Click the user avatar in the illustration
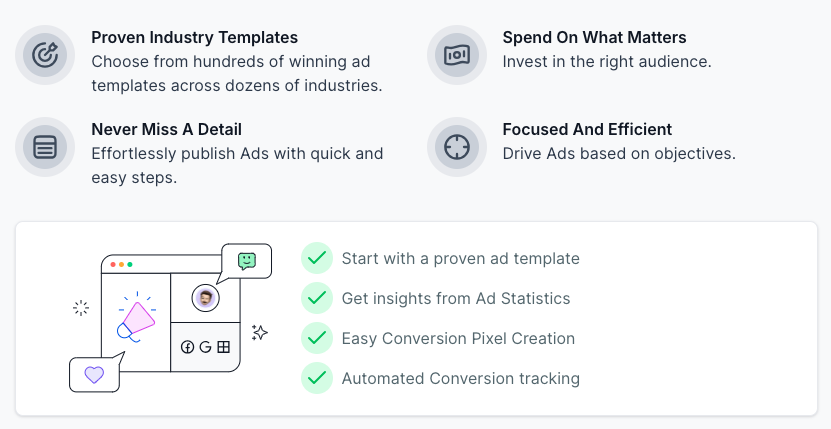Viewport: 831px width, 429px height. (206, 298)
